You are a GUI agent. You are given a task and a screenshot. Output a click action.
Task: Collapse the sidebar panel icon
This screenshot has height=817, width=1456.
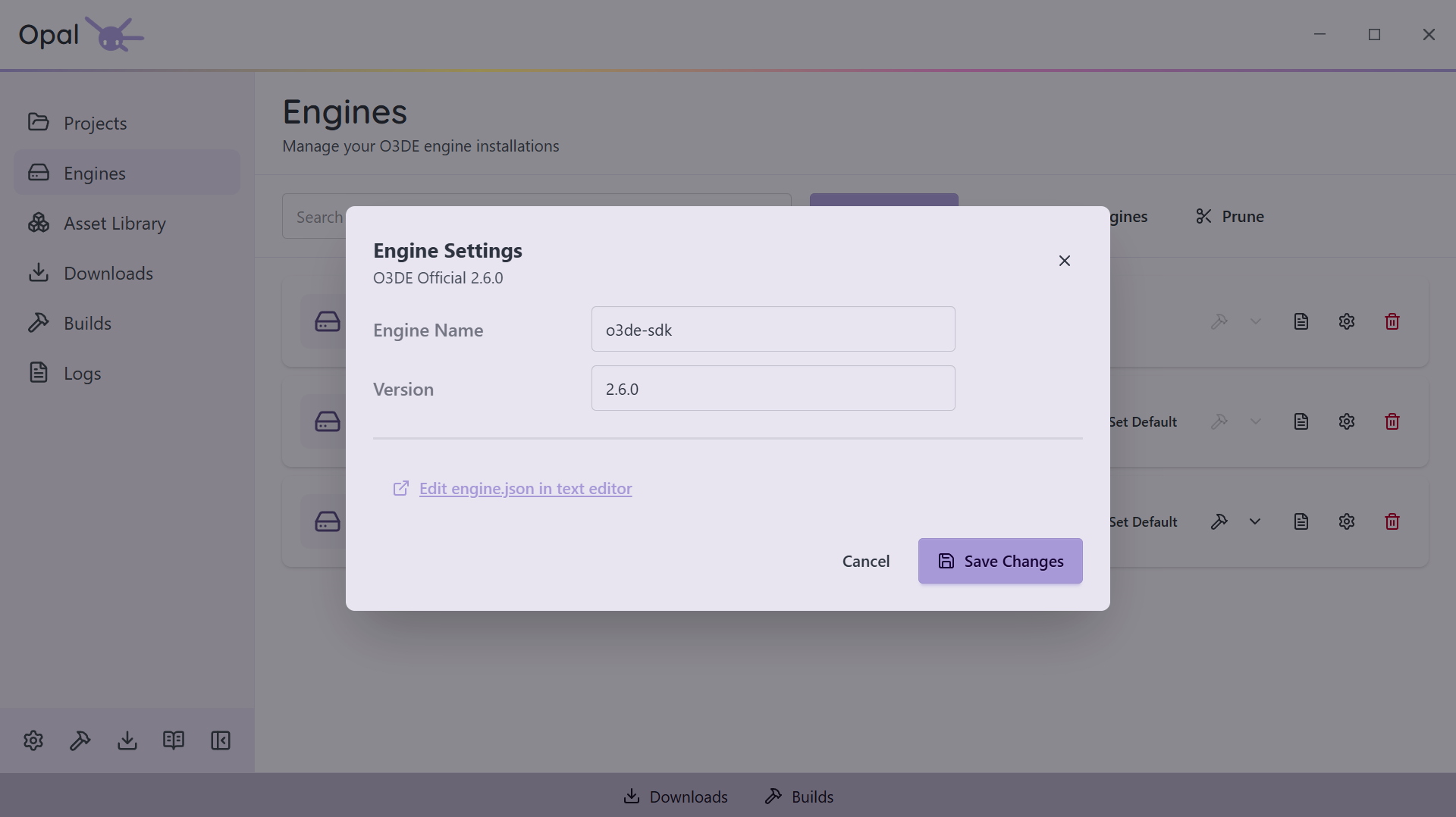point(221,740)
